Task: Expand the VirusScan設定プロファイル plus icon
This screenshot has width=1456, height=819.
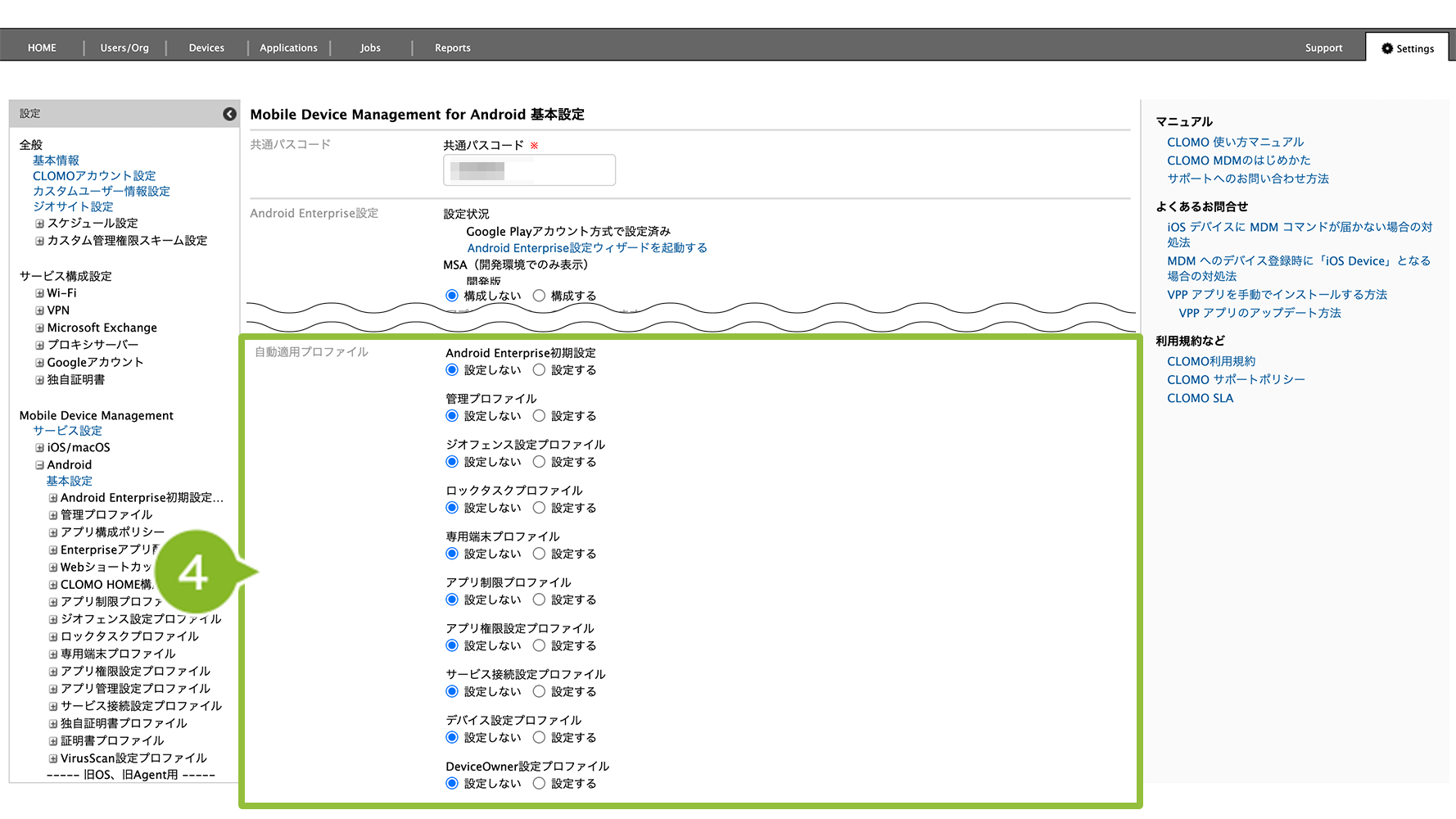Action: point(53,758)
